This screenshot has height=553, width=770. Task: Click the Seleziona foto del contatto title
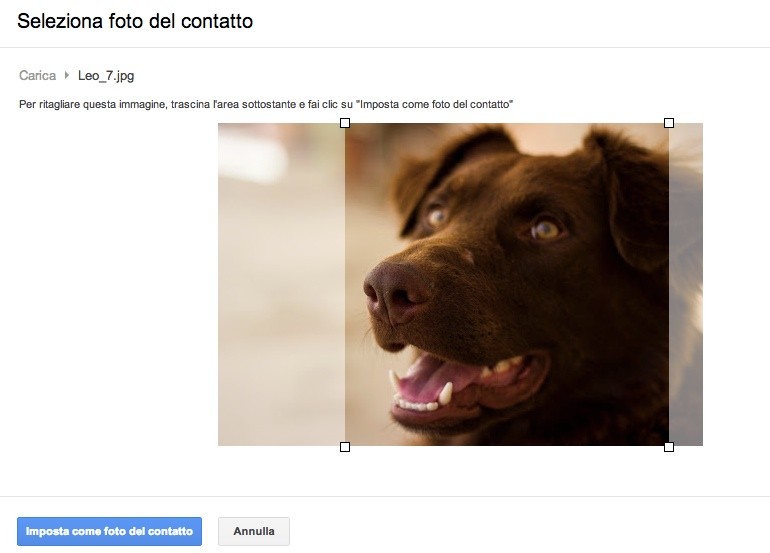(135, 21)
